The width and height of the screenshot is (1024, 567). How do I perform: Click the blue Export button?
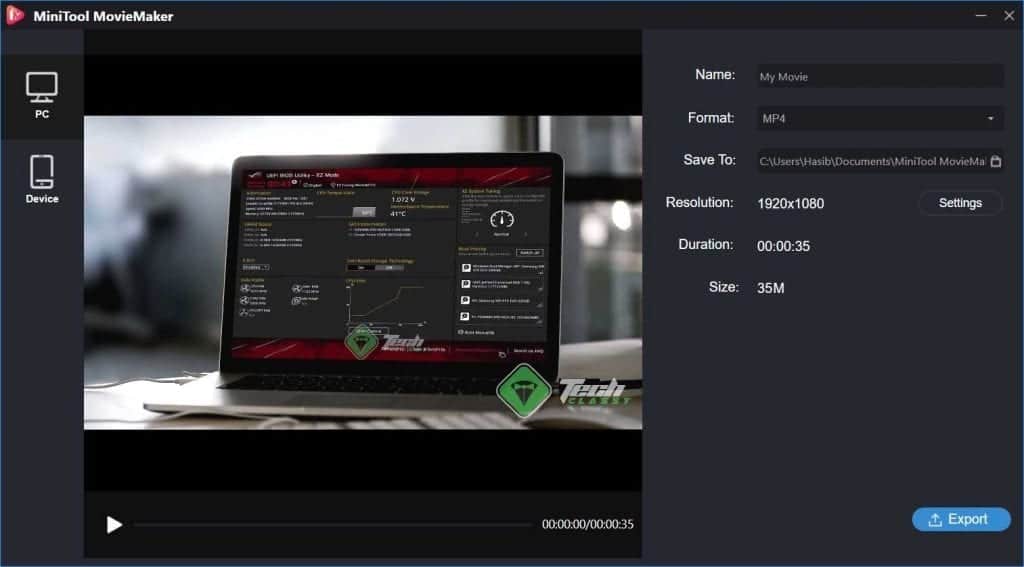point(961,519)
